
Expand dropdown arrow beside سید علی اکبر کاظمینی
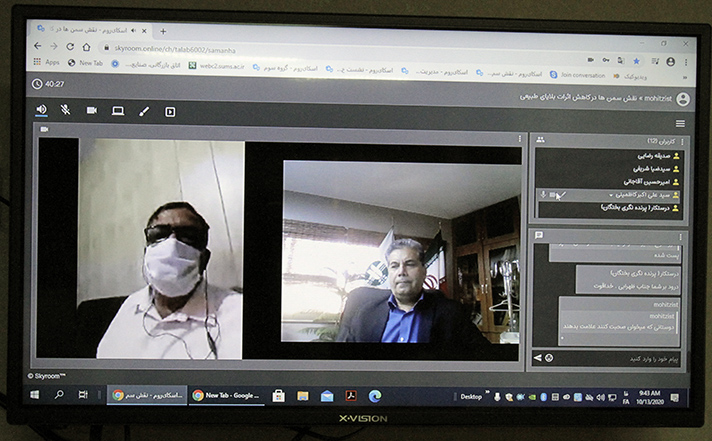[611, 195]
